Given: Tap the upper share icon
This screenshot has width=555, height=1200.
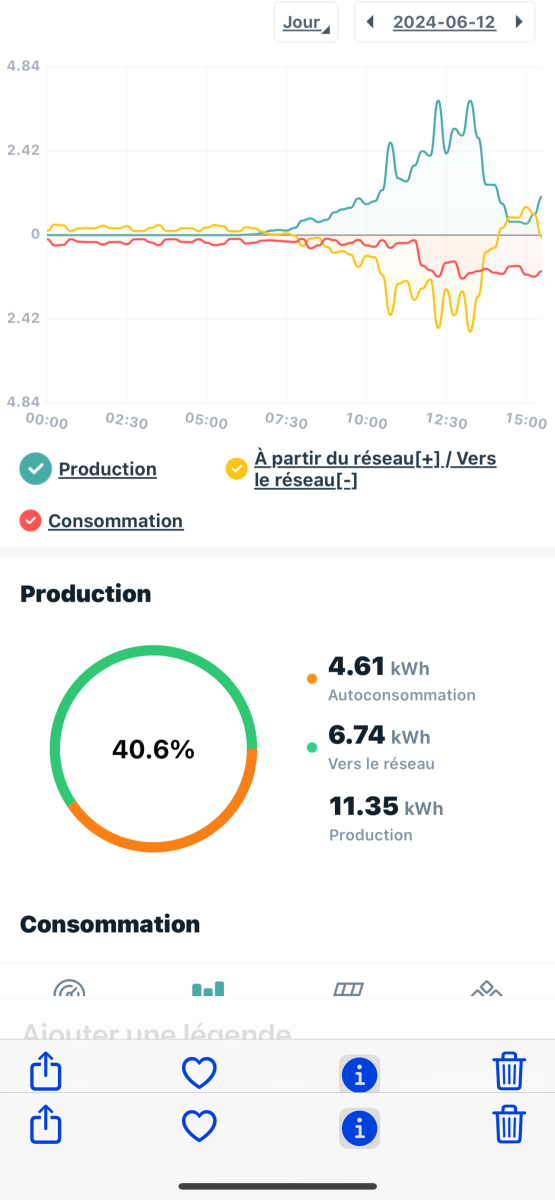Looking at the screenshot, I should tap(47, 1073).
